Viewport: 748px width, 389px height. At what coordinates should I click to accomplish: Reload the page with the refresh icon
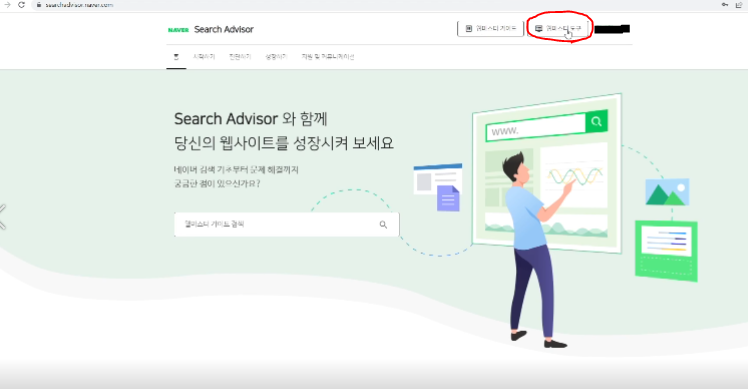pos(21,5)
